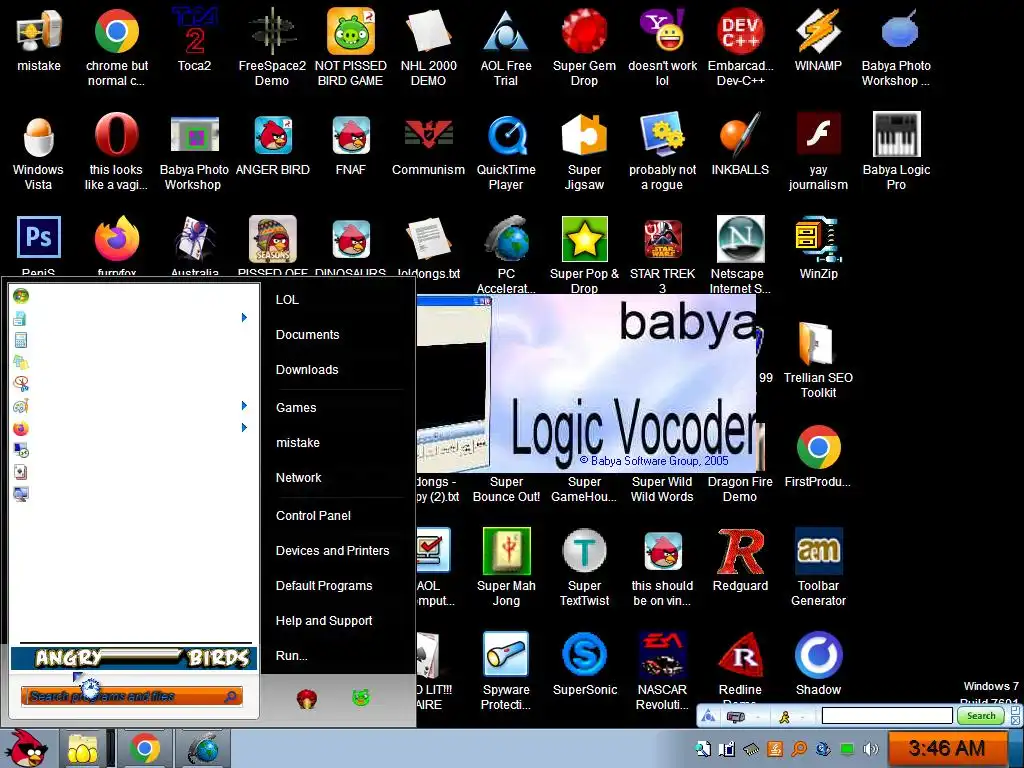This screenshot has width=1024, height=768.
Task: Open the Photoshop Ps desktop icon
Action: (39, 237)
